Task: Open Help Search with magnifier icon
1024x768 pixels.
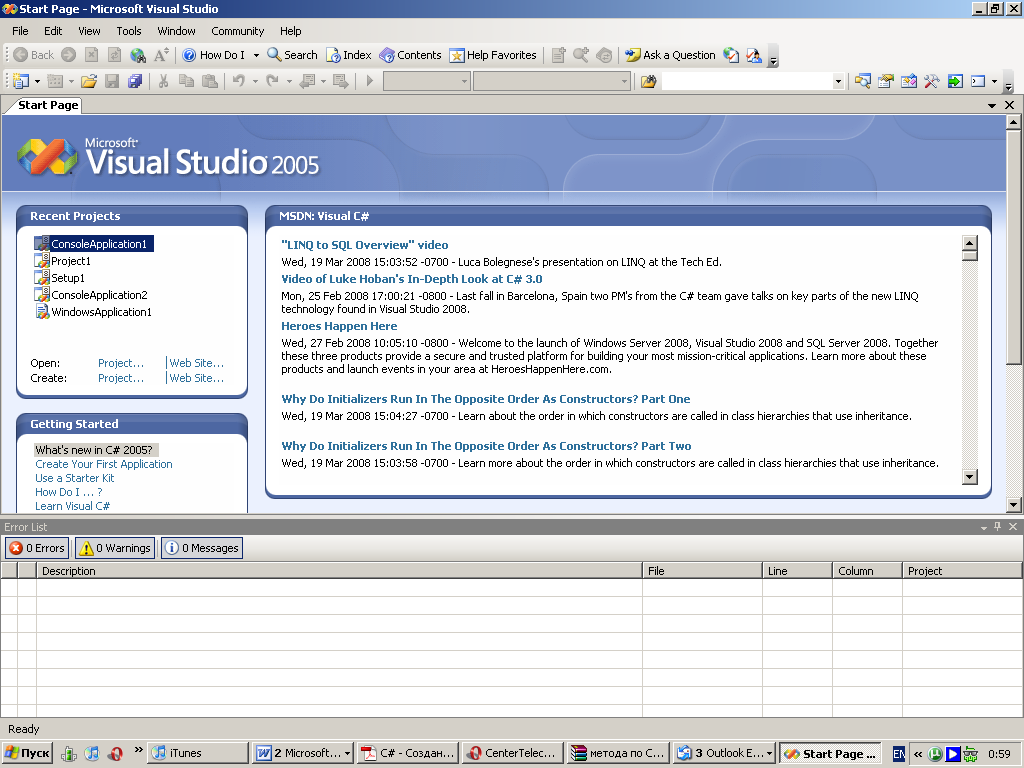Action: click(x=292, y=55)
